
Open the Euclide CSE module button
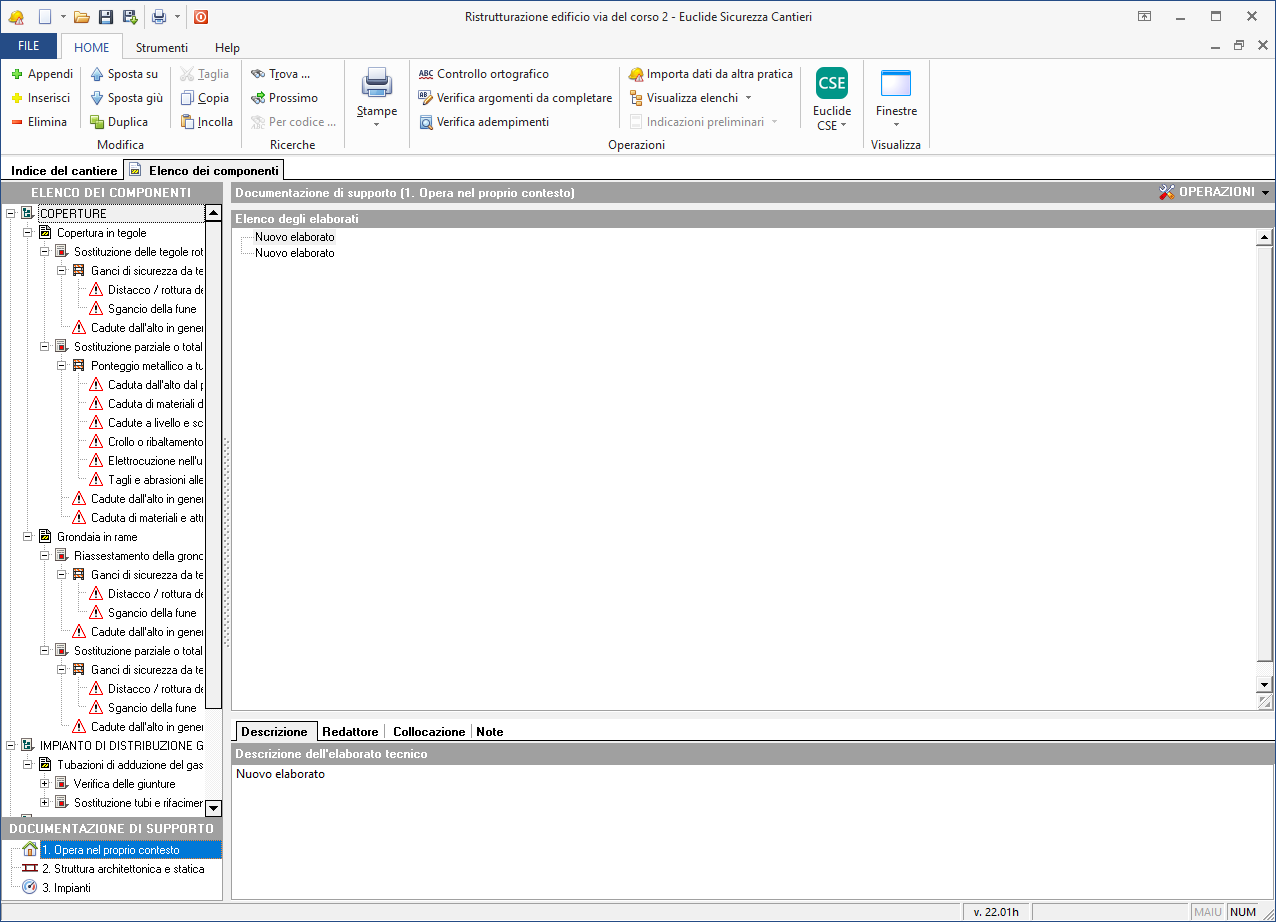point(831,84)
